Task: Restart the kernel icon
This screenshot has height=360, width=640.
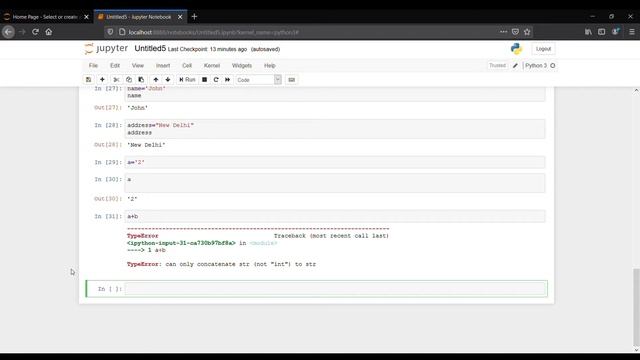Action: [216, 80]
